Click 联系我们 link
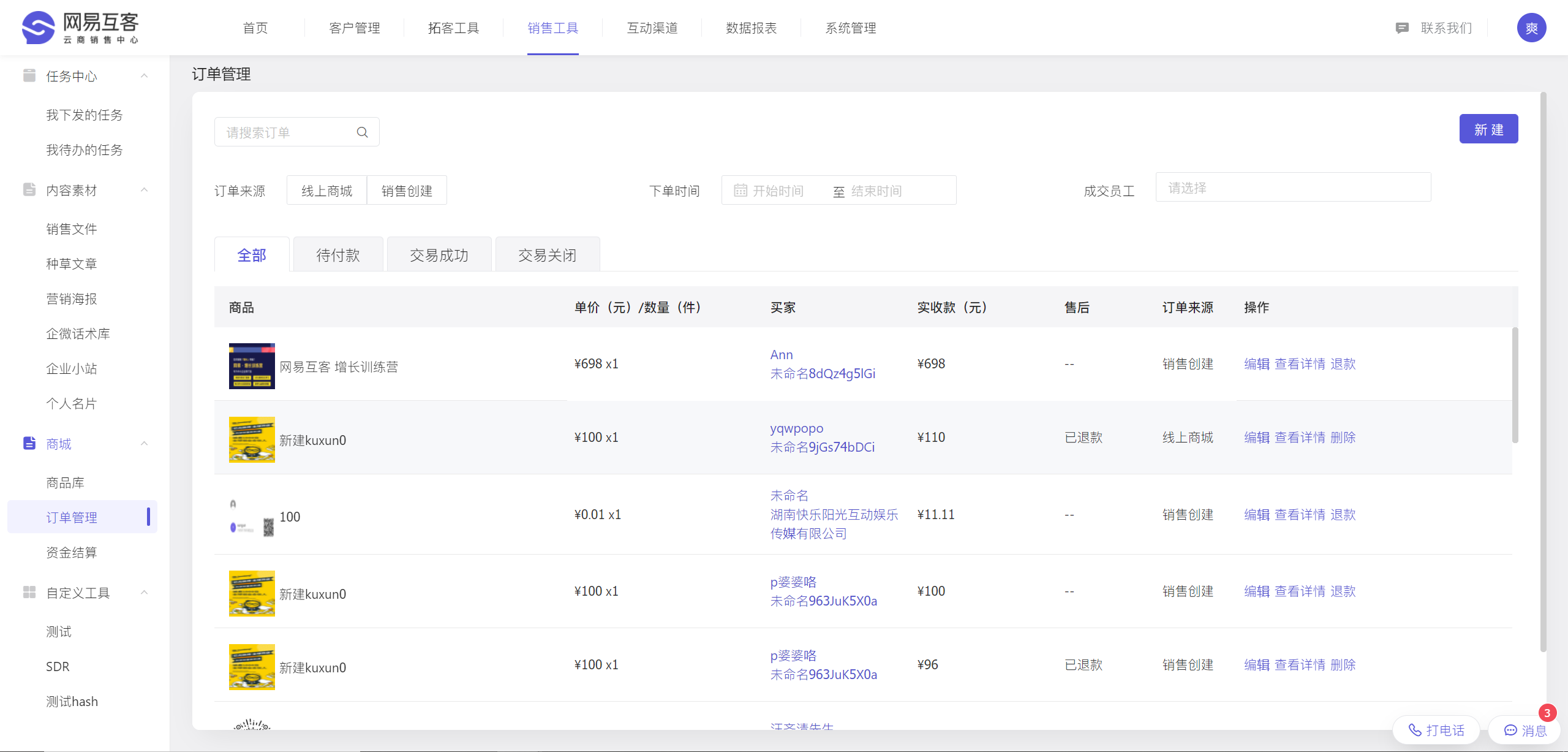This screenshot has width=1568, height=752. click(x=1446, y=28)
